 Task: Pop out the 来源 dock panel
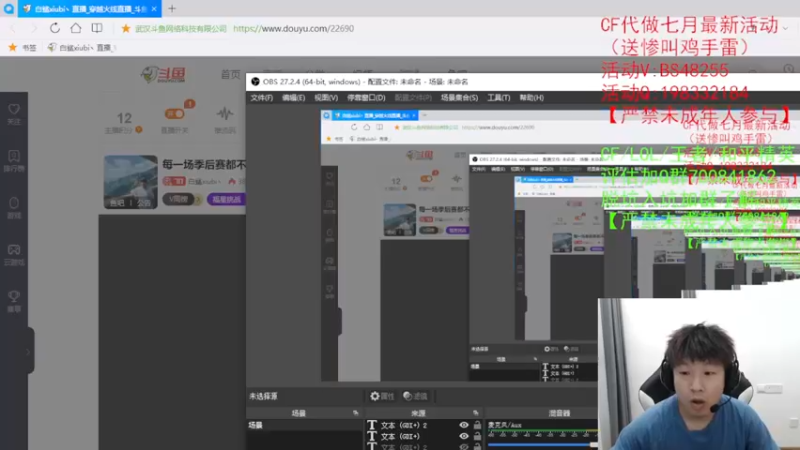click(476, 413)
